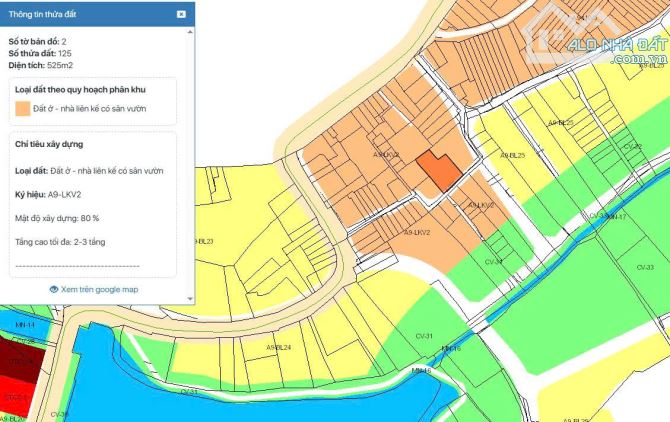
Task: Select the MN-14 zone label
Action: (x=25, y=326)
